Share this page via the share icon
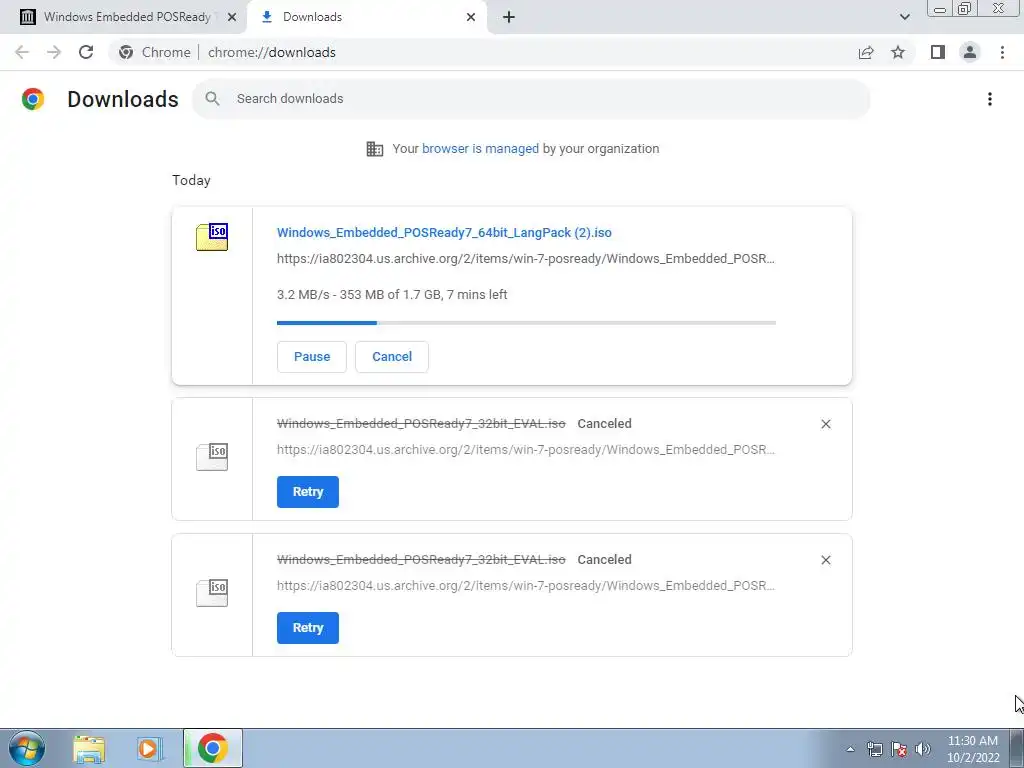 pyautogui.click(x=866, y=52)
